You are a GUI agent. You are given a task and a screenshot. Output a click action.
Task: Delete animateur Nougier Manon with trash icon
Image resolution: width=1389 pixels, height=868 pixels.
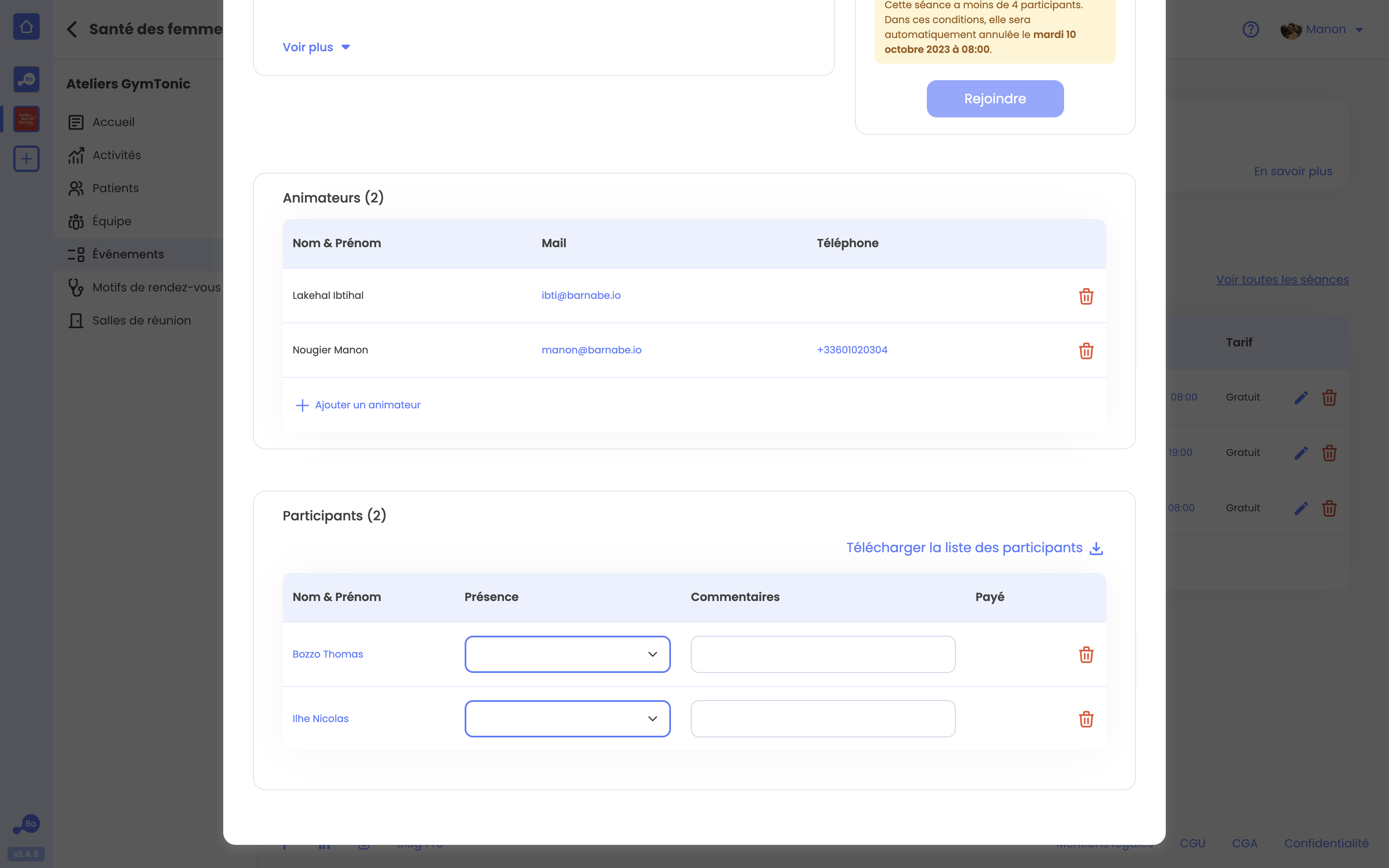1086,351
